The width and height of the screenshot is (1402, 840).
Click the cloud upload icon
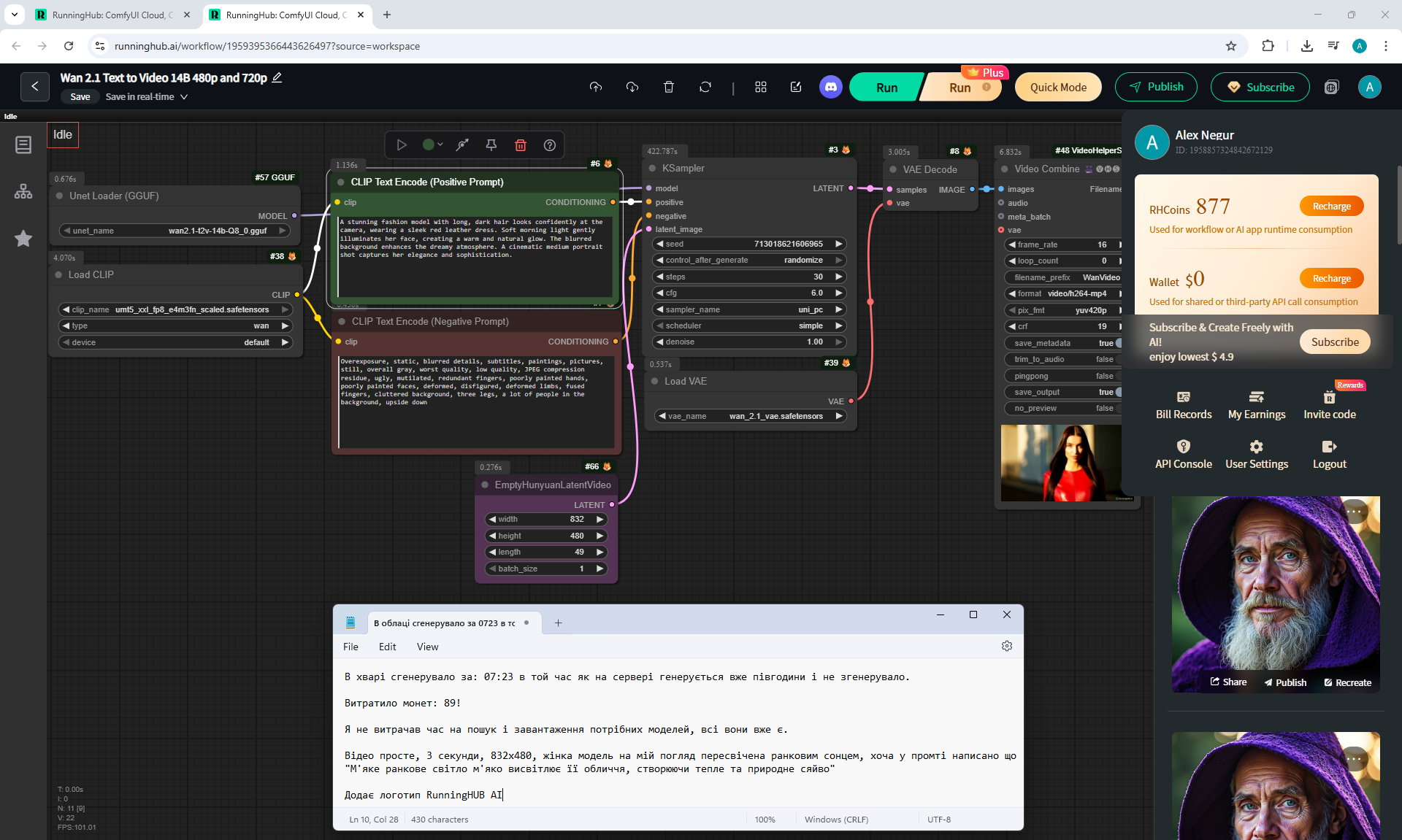point(596,87)
